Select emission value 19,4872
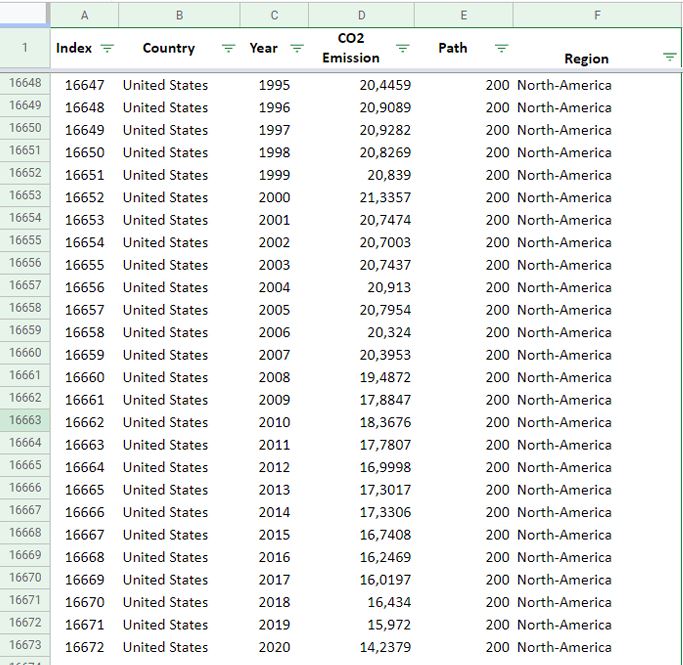The height and width of the screenshot is (665, 683). [x=361, y=377]
